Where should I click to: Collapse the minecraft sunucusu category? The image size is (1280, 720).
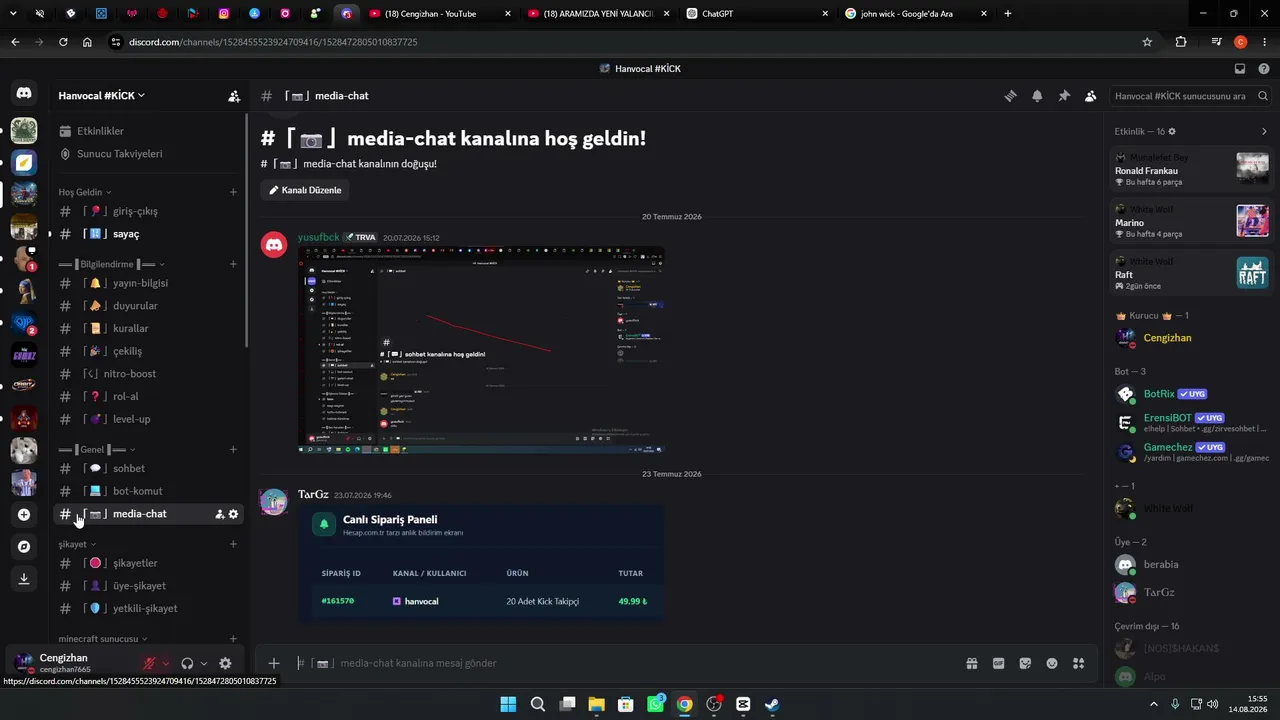[x=102, y=638]
